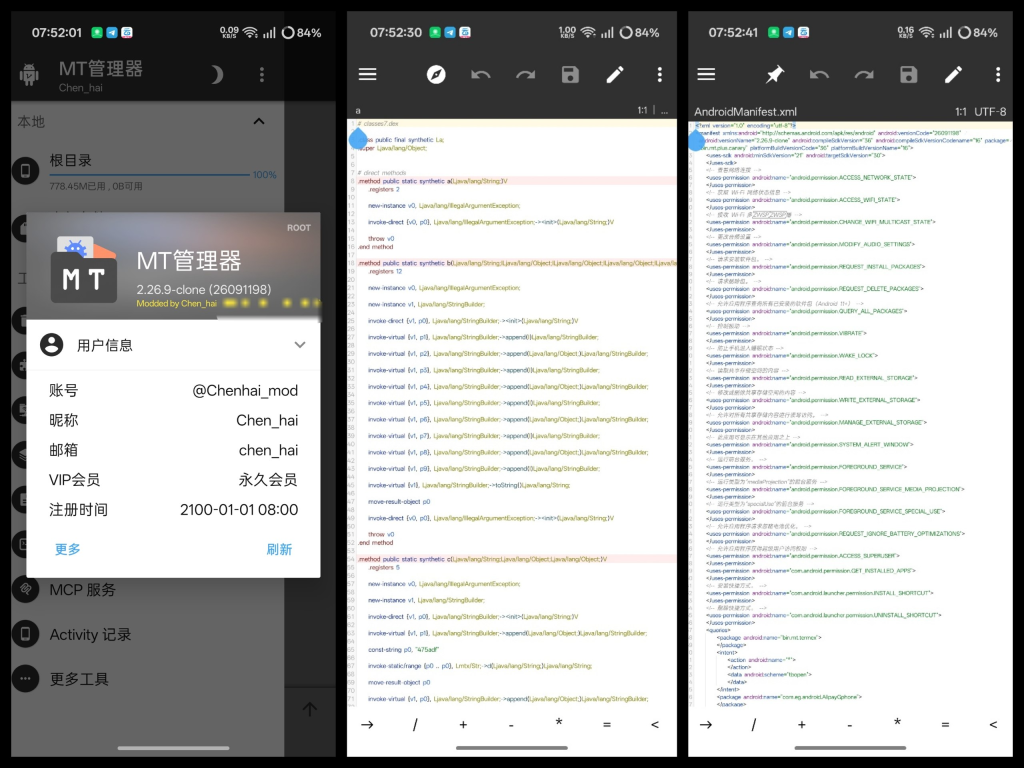Screen dimensions: 1024x768
Task: Tap the Android robot icon beside MT管理器
Action: coord(29,74)
